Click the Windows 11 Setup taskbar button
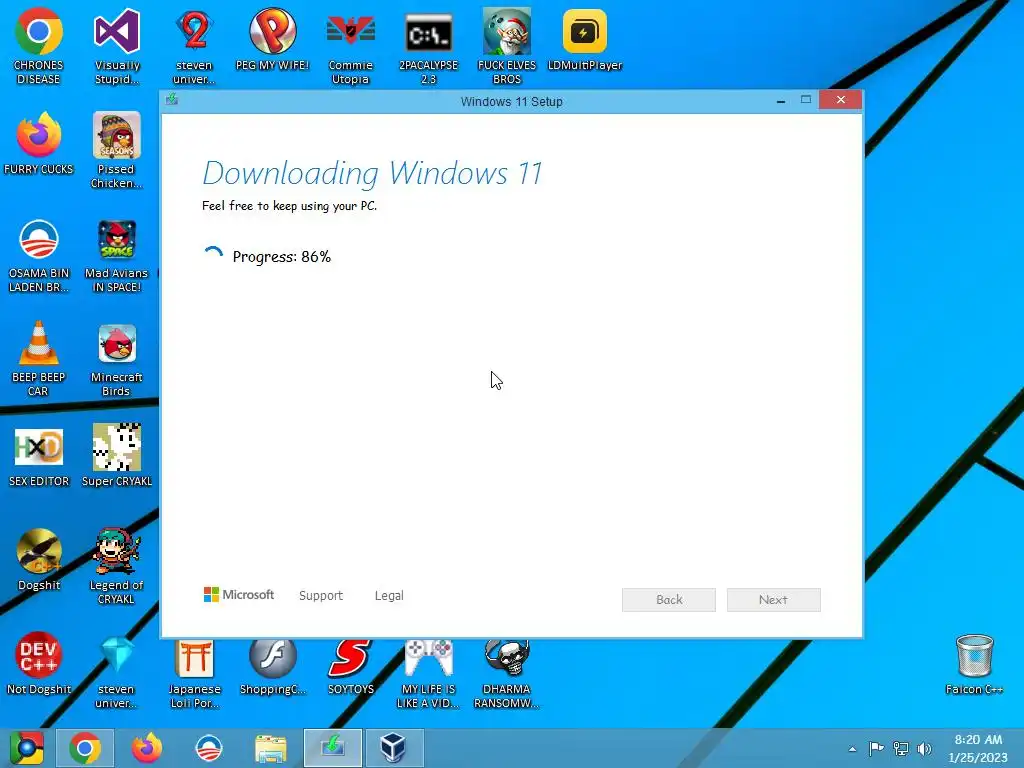 point(332,748)
